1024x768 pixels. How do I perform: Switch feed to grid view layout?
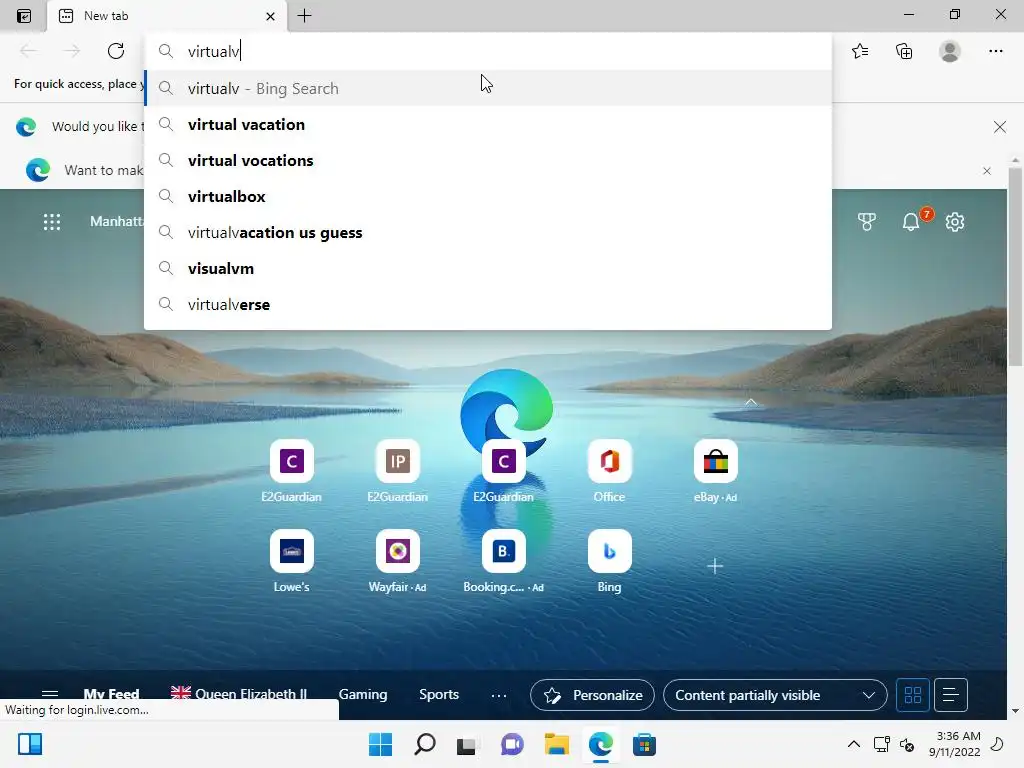[x=912, y=695]
